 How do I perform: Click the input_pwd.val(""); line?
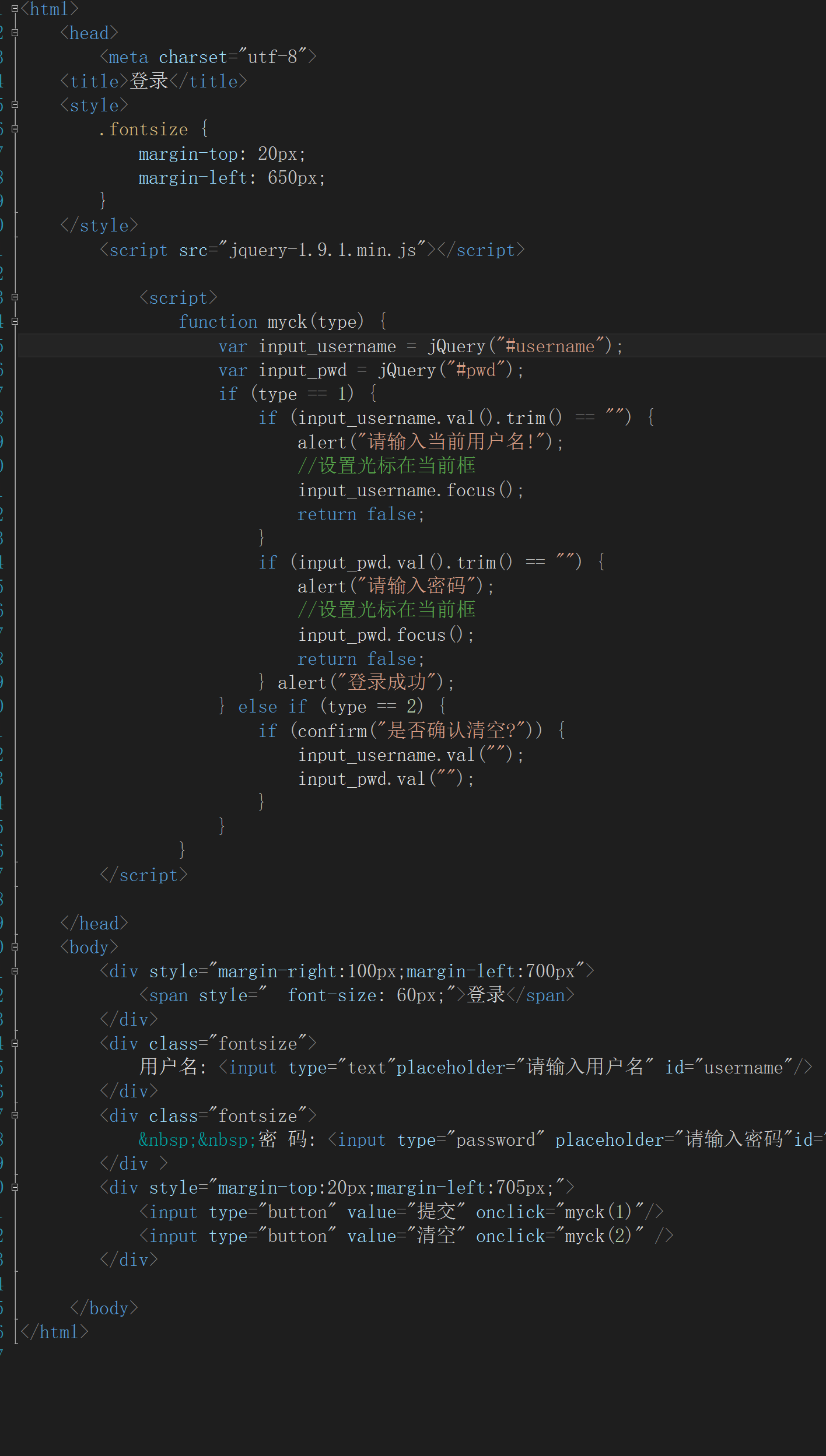coord(386,779)
